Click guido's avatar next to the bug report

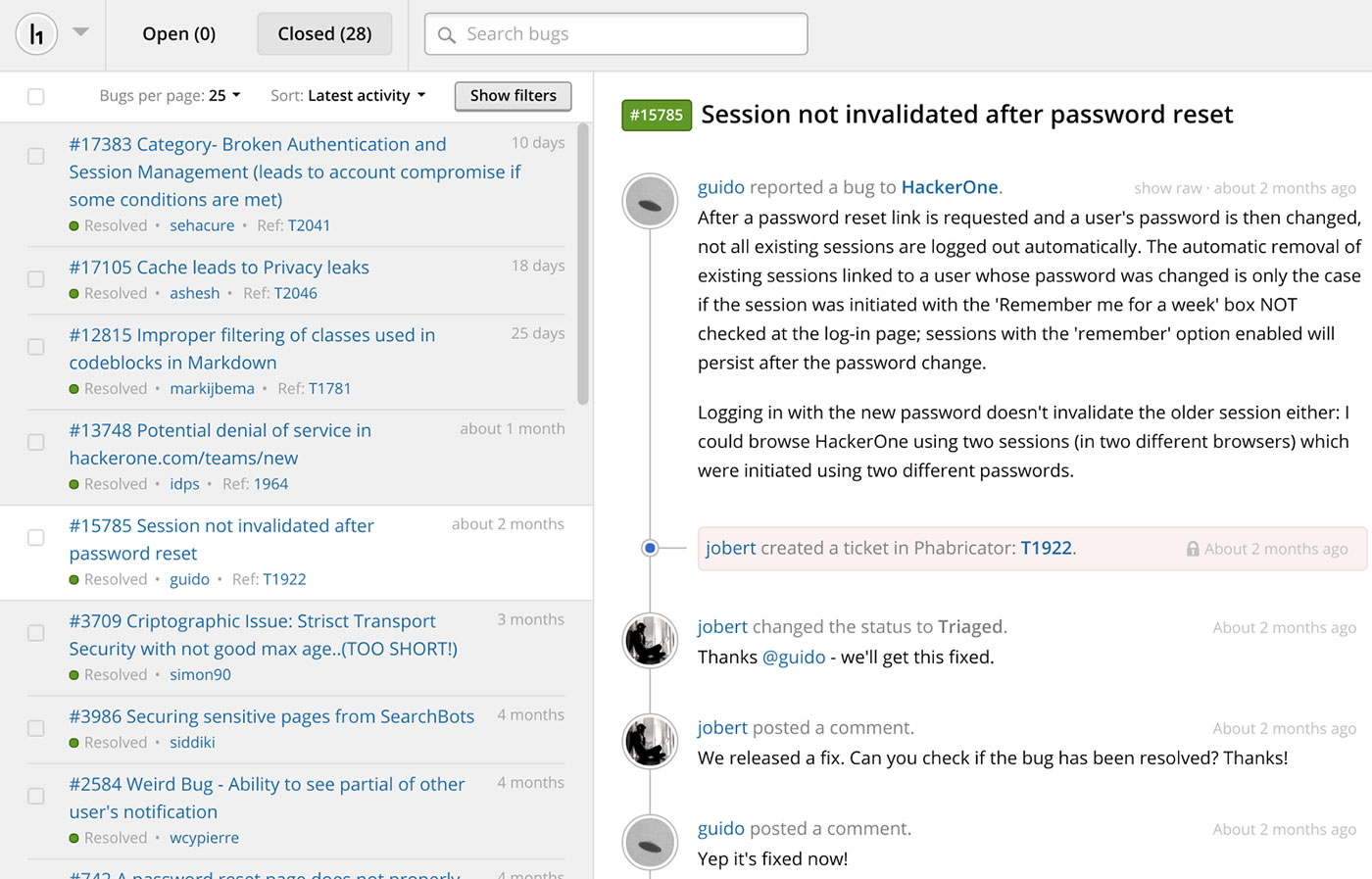(x=650, y=202)
